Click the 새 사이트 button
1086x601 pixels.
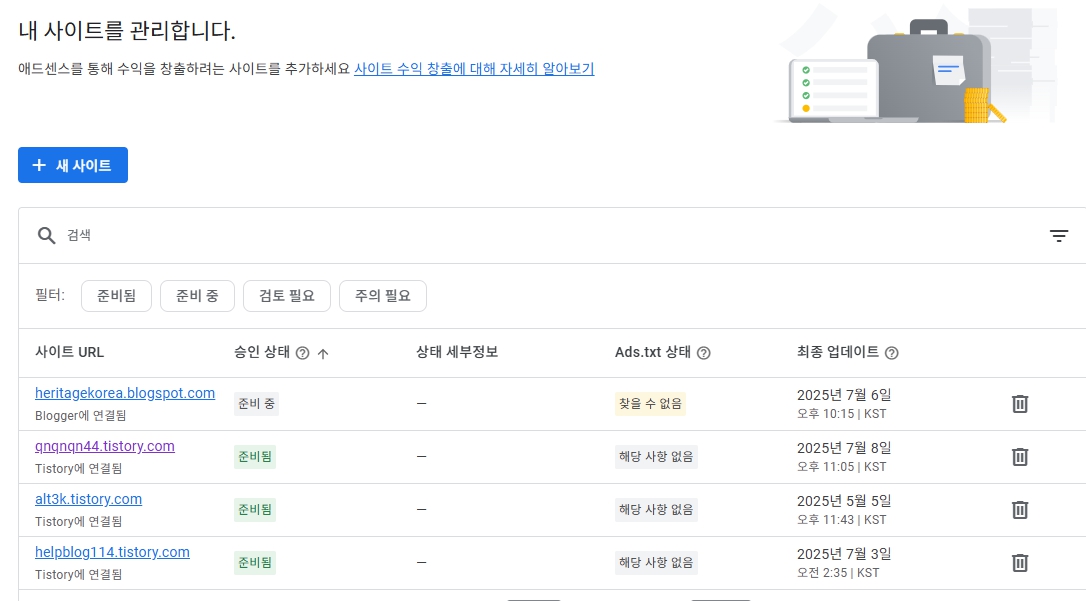point(73,165)
